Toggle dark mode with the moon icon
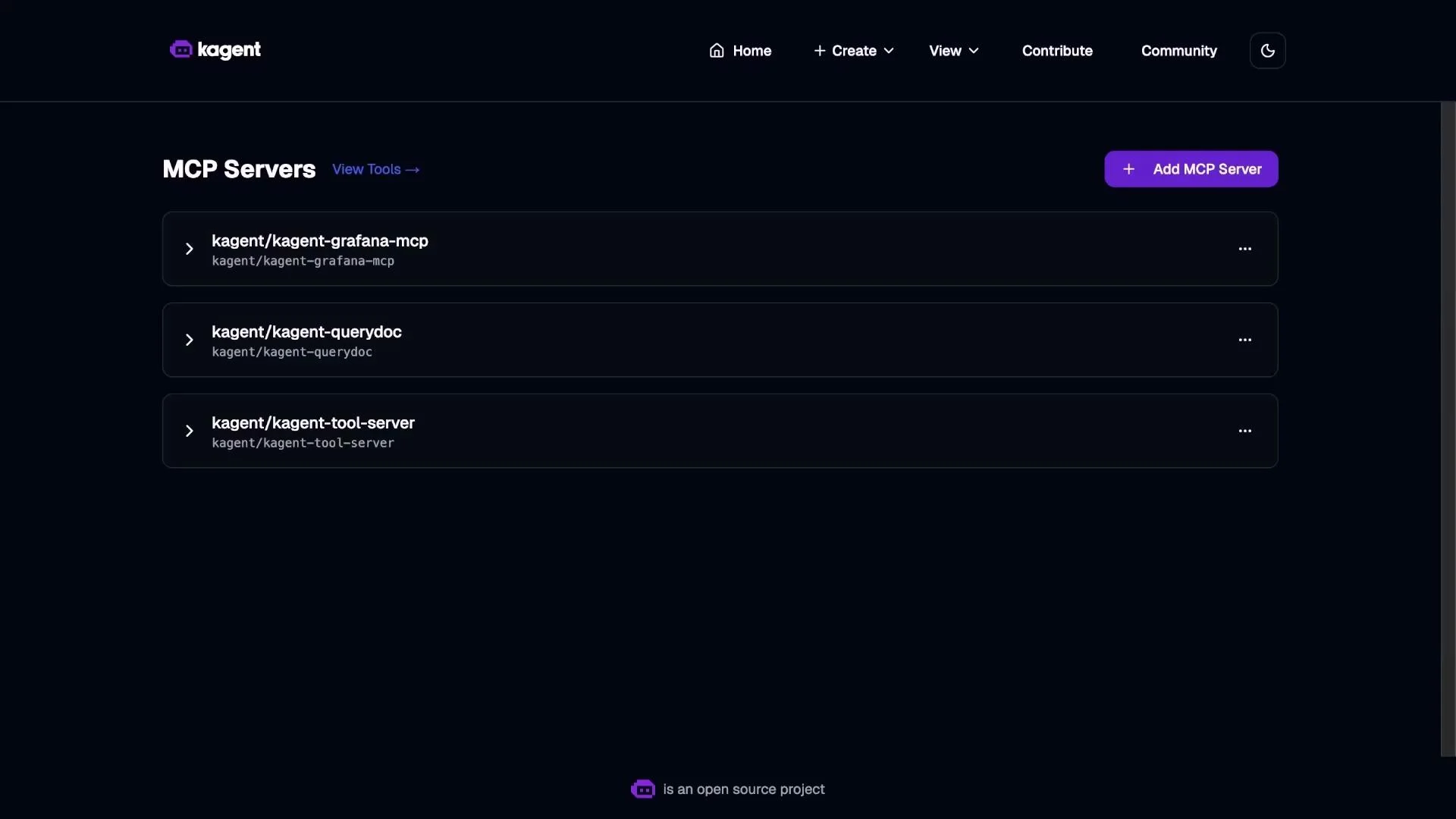 pyautogui.click(x=1267, y=51)
